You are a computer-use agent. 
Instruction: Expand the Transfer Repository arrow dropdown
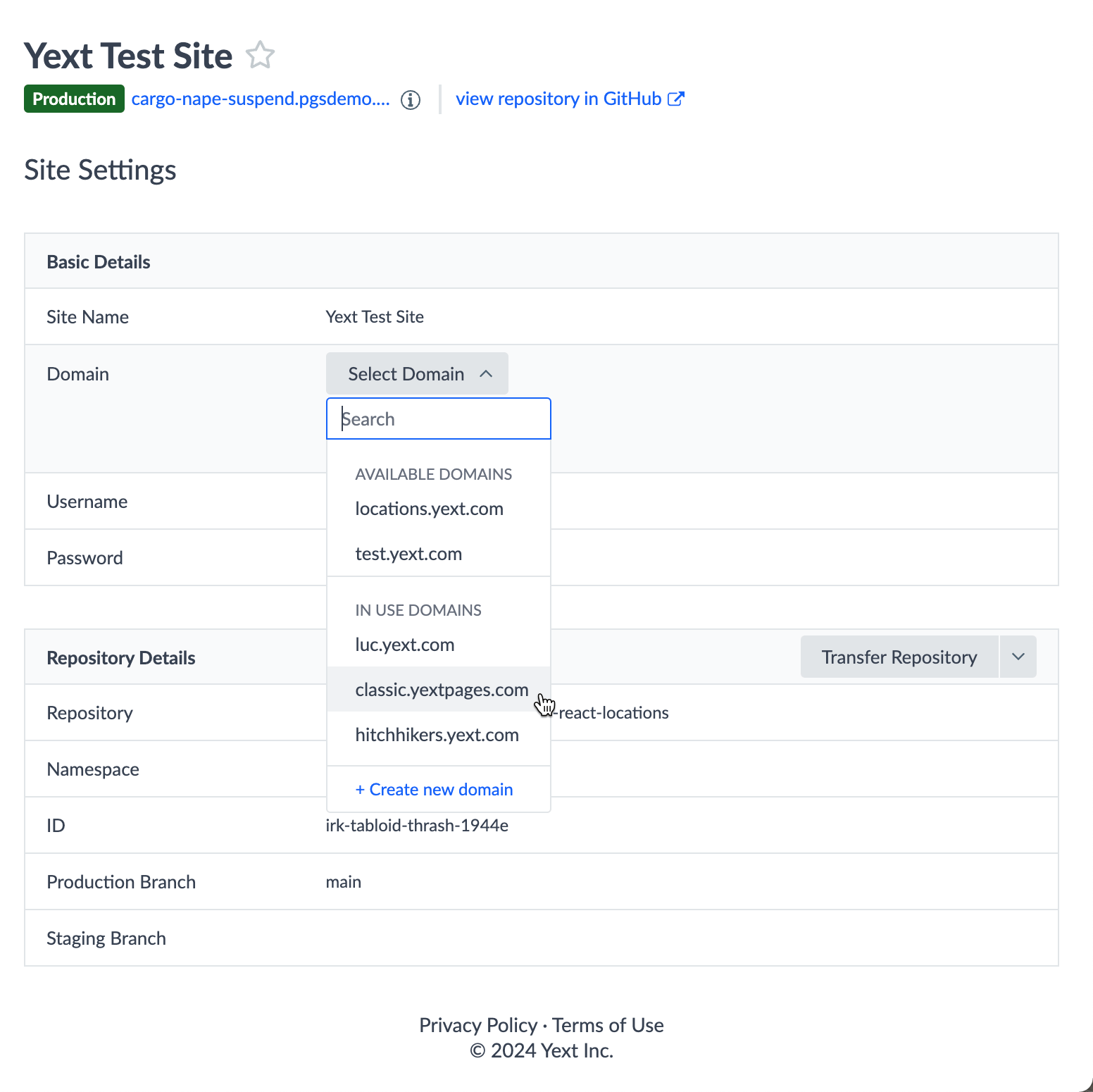click(x=1018, y=657)
